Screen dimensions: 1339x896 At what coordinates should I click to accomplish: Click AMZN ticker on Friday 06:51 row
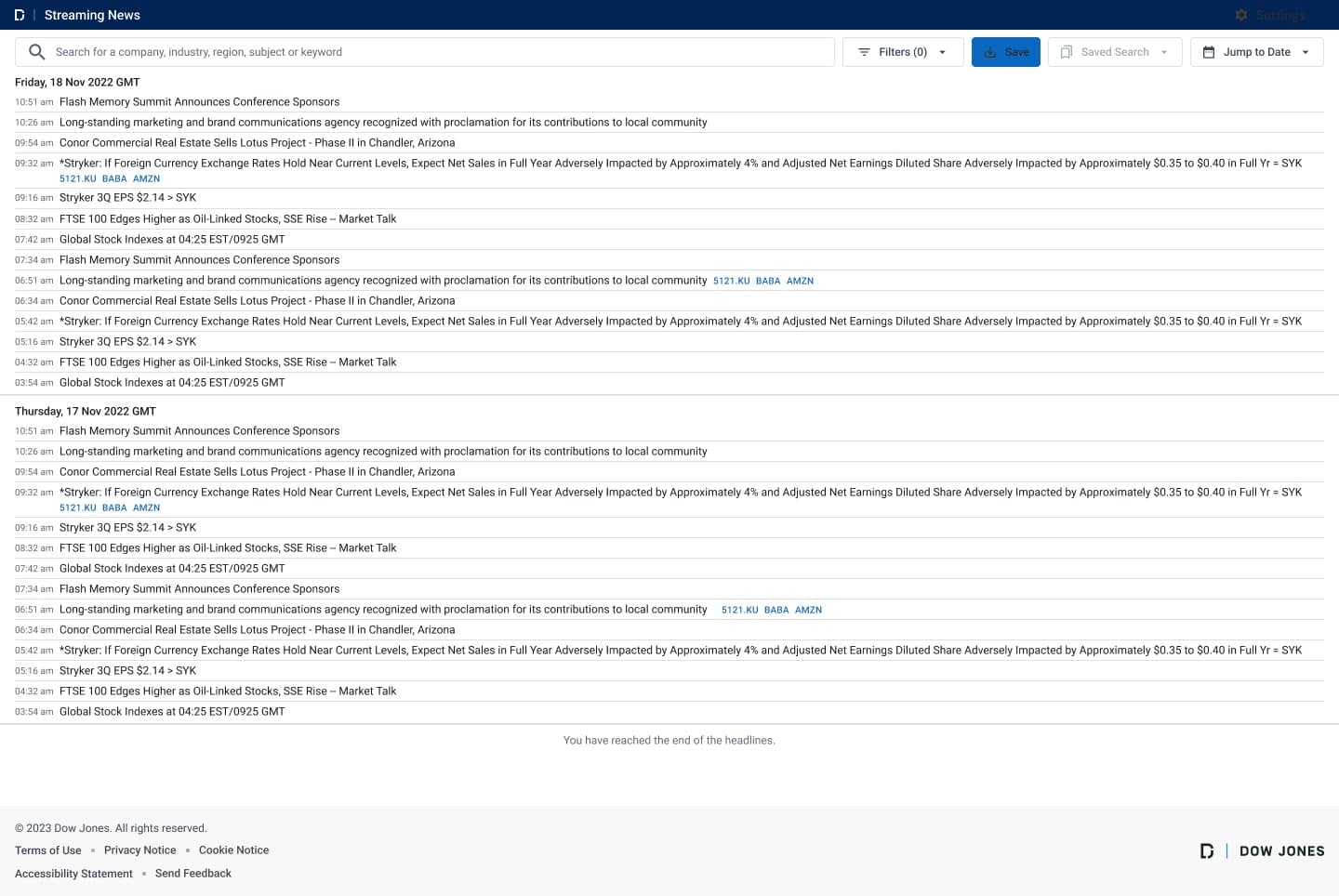coord(801,281)
